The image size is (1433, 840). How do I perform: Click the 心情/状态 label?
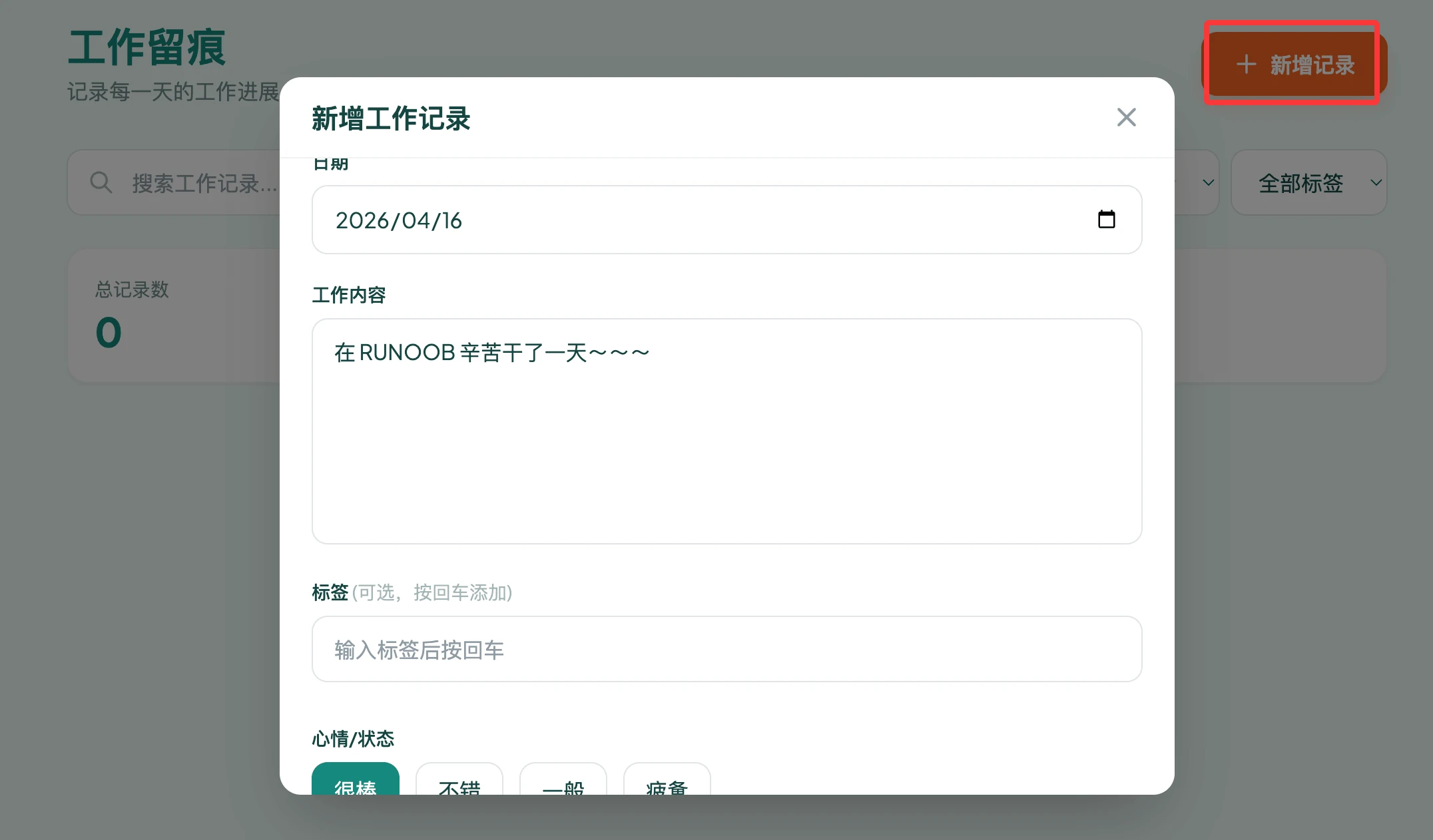[353, 739]
